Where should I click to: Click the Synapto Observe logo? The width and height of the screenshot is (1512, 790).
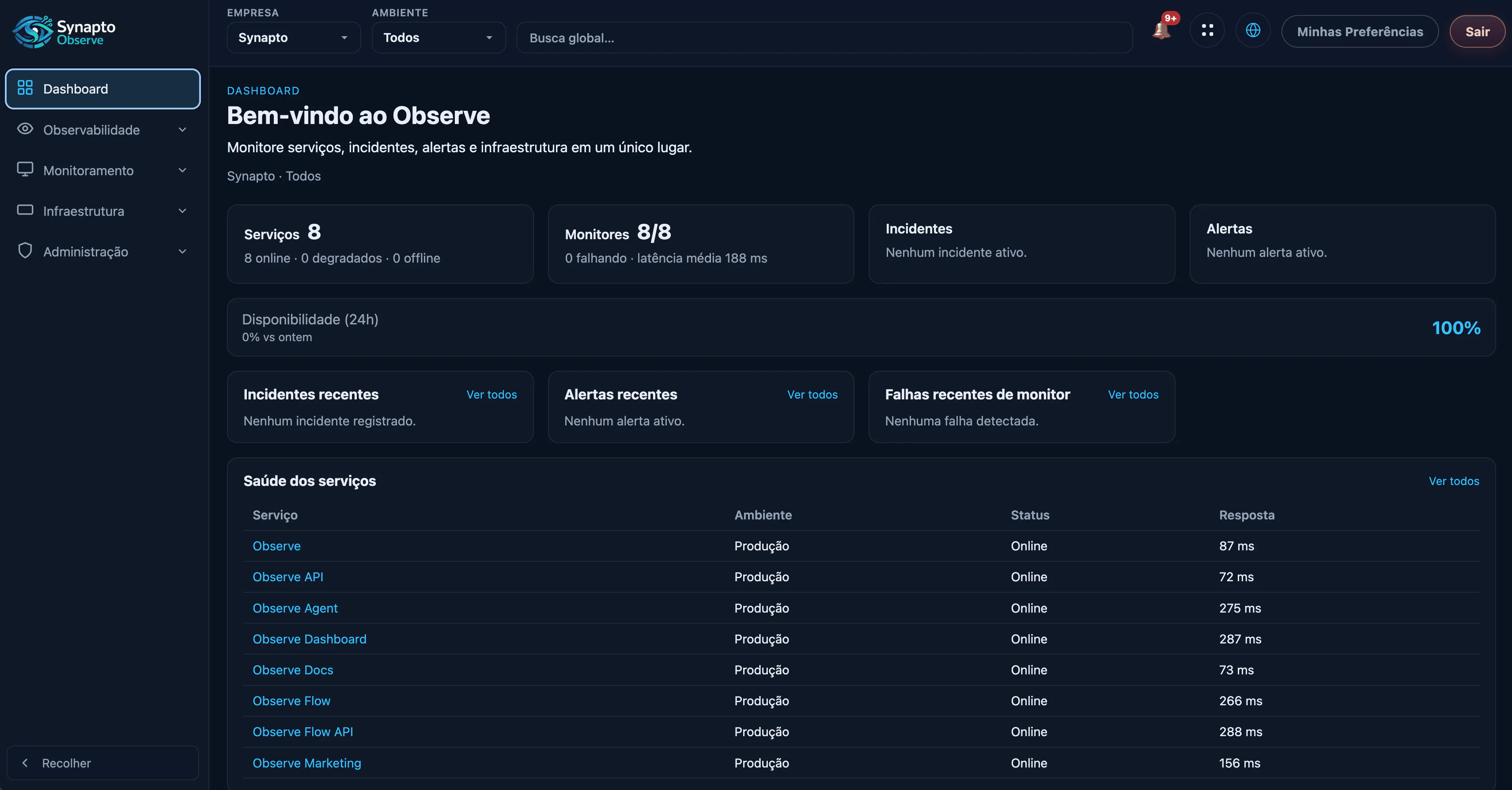click(64, 32)
